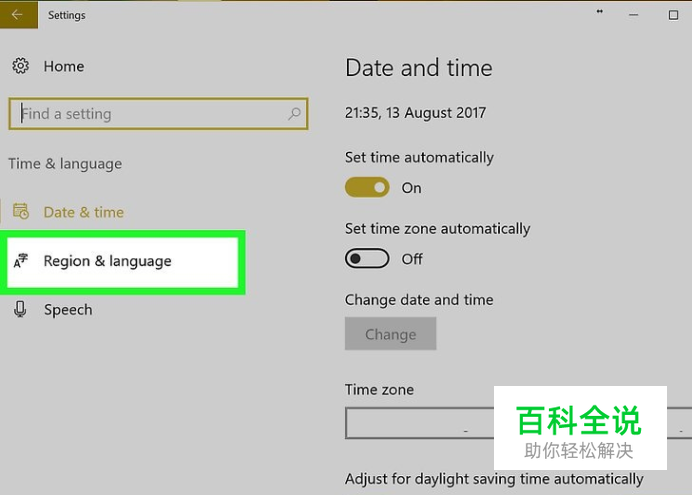
Task: Maximize the Settings window
Action: (673, 15)
